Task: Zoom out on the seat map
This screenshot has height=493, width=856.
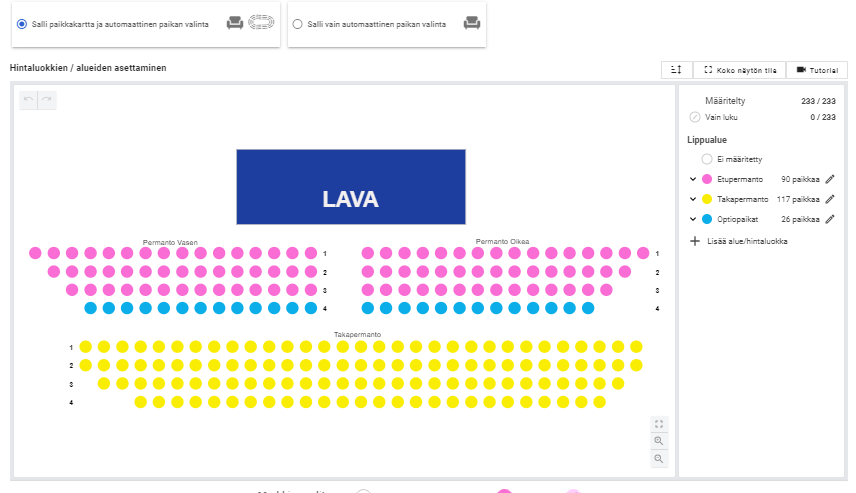Action: tap(659, 459)
